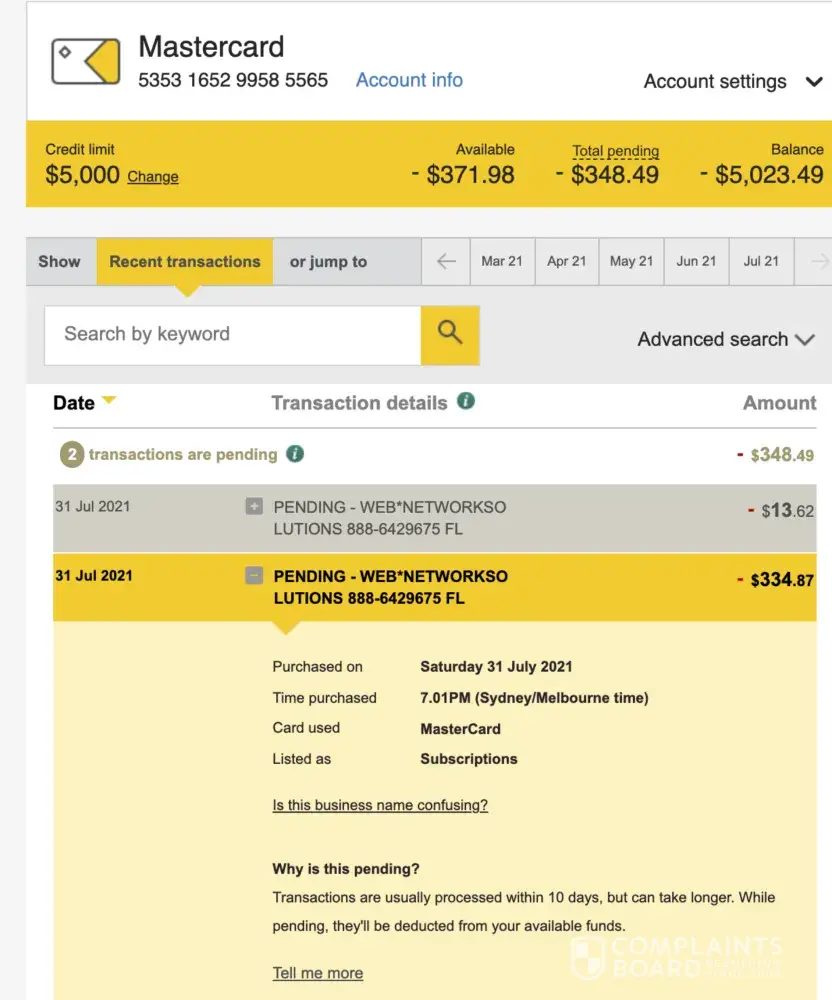
Task: Expand the Advanced search options
Action: pyautogui.click(x=726, y=340)
